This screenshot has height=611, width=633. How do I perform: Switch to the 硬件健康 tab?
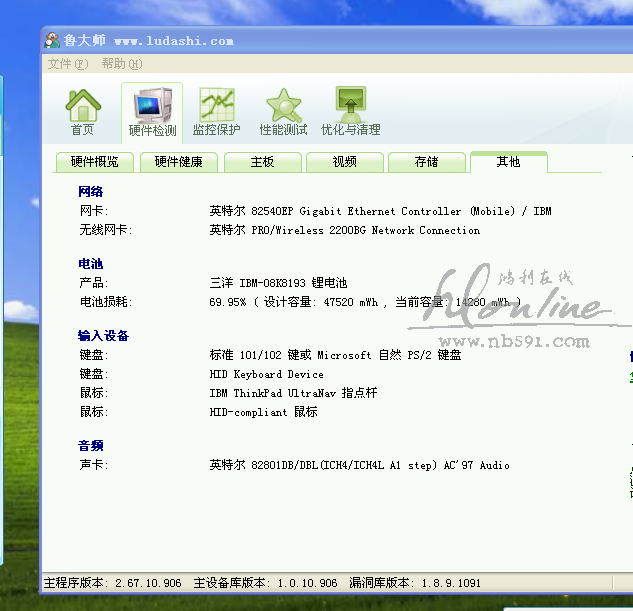[178, 162]
